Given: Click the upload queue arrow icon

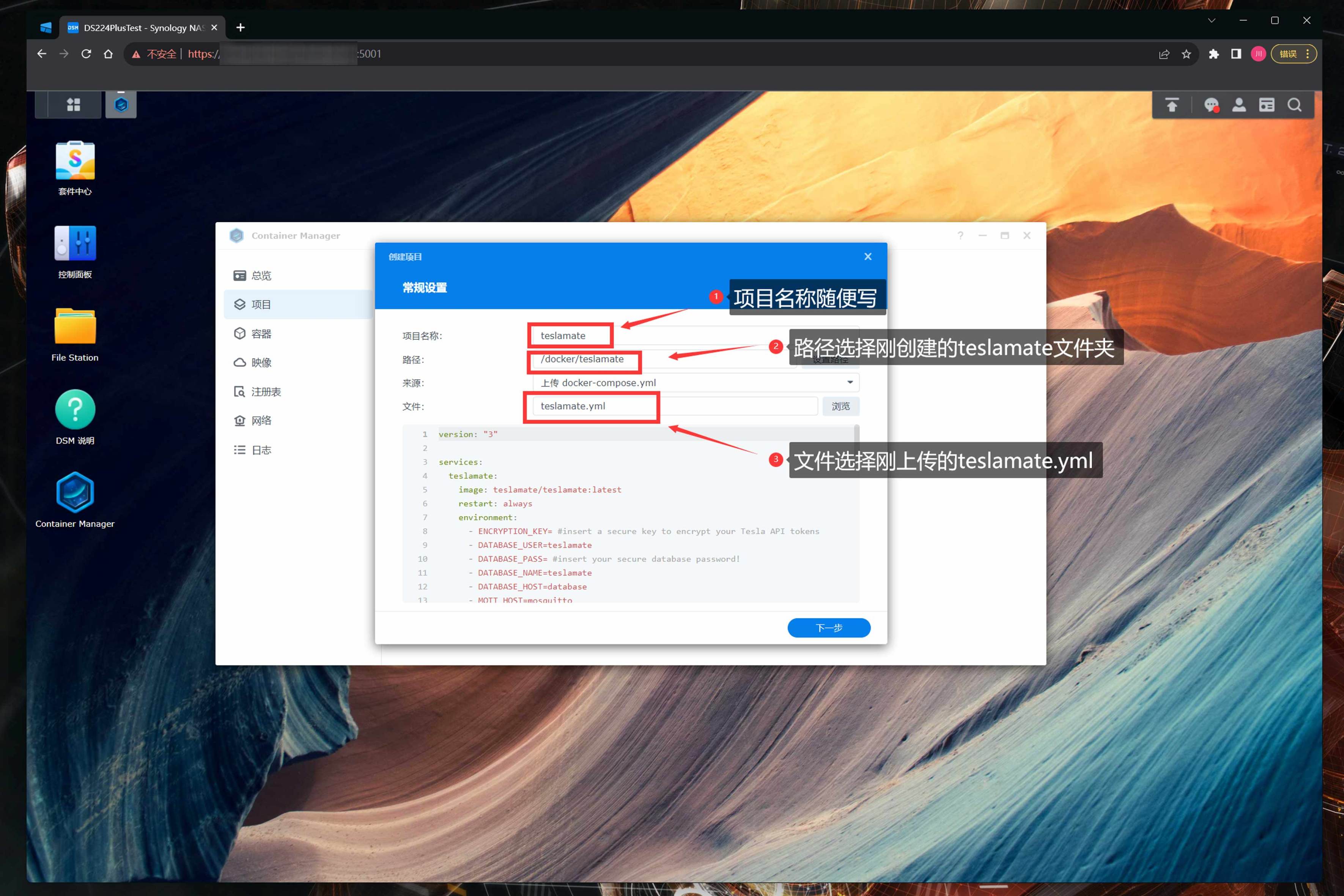Looking at the screenshot, I should (1172, 105).
